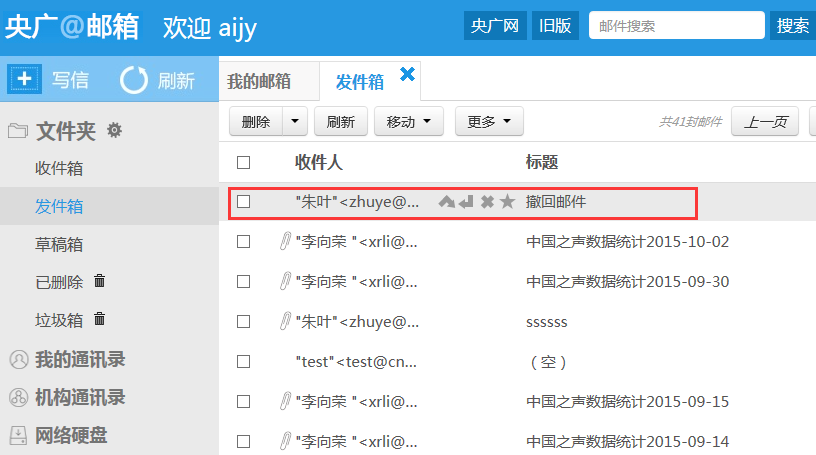Screen dimensions: 816x455
Task: Open message 中国之声数据统计2015-09-14
Action: (628, 441)
